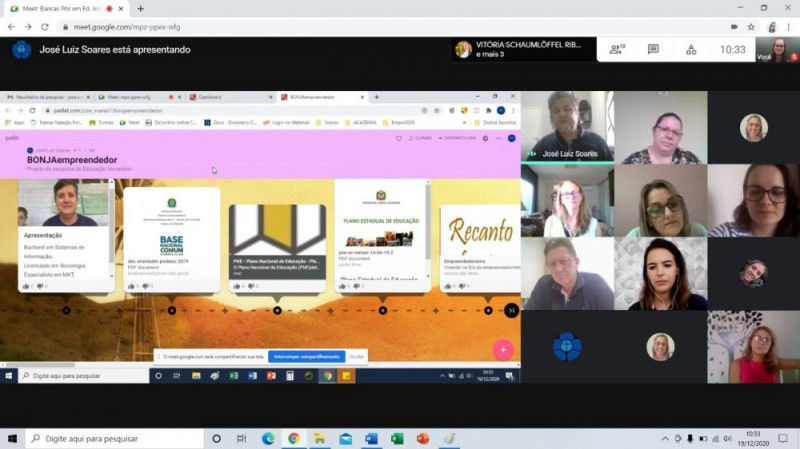Screen dimensions: 800x449
Task: Open Sticky Notes on the shared screen's taskbar
Action: click(x=346, y=376)
